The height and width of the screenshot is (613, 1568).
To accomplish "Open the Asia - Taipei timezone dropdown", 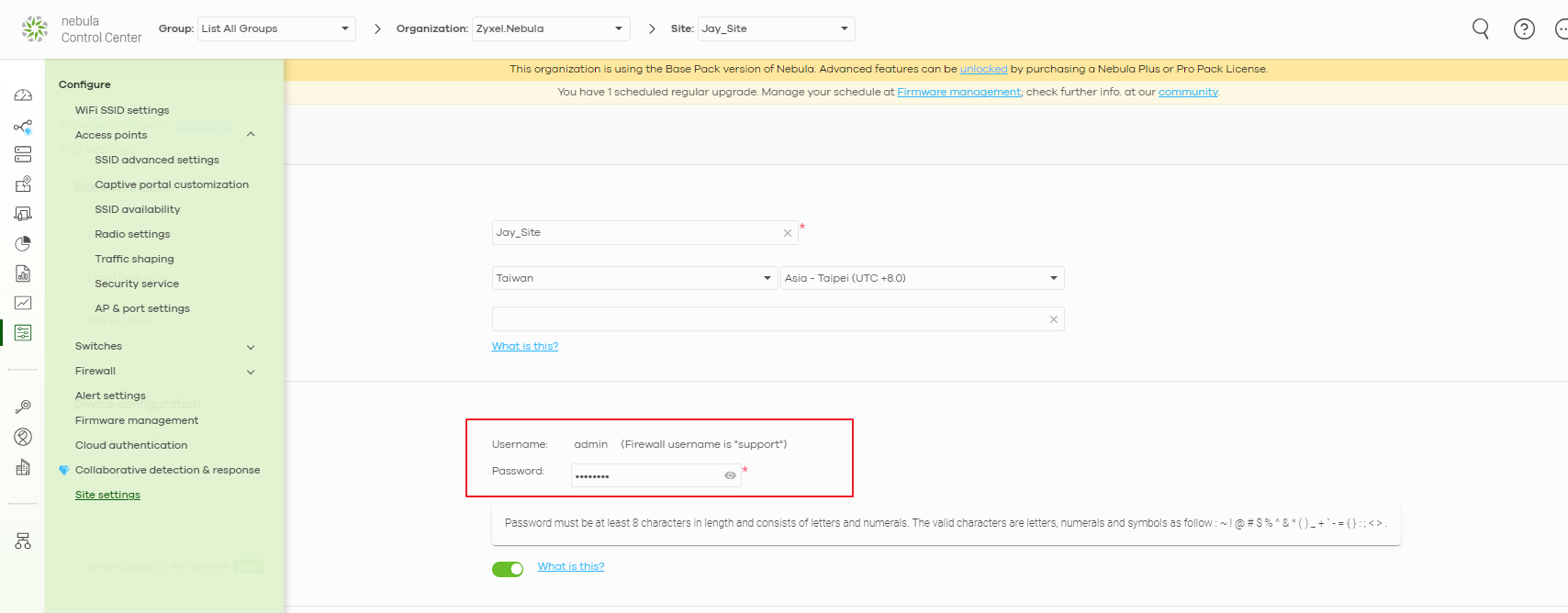I will point(922,278).
